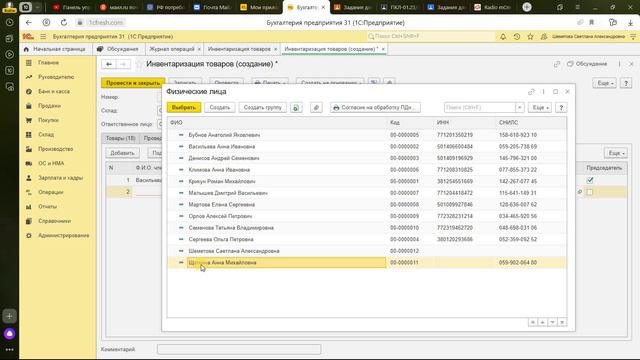Click the link icon in dialog title bar
The height and width of the screenshot is (360, 640).
[x=531, y=92]
